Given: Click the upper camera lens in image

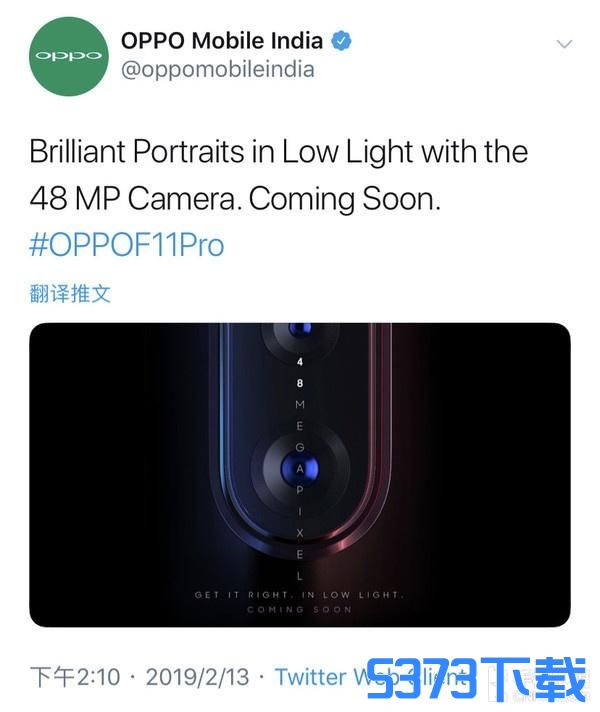Looking at the screenshot, I should pyautogui.click(x=300, y=329).
